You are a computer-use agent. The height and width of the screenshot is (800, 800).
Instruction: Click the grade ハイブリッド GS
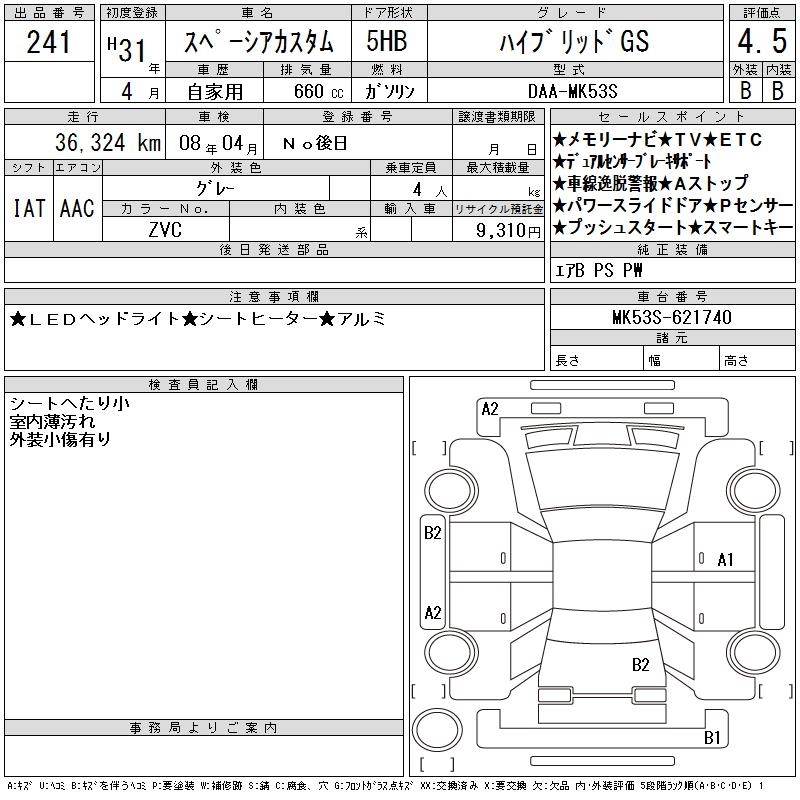[x=574, y=42]
